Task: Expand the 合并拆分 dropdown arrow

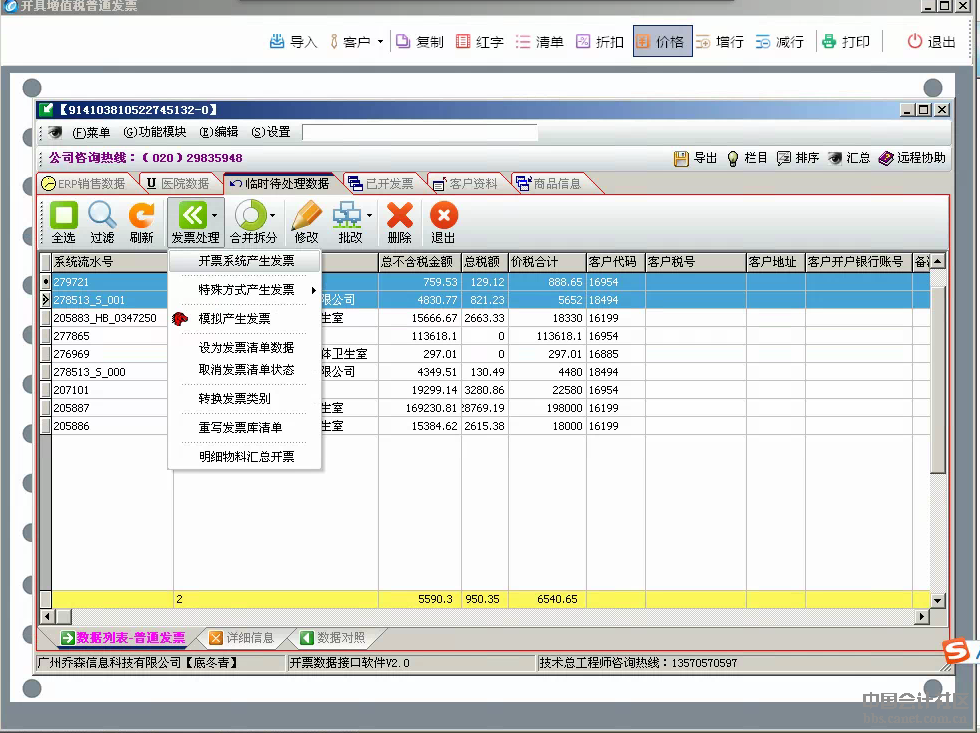Action: click(x=272, y=215)
